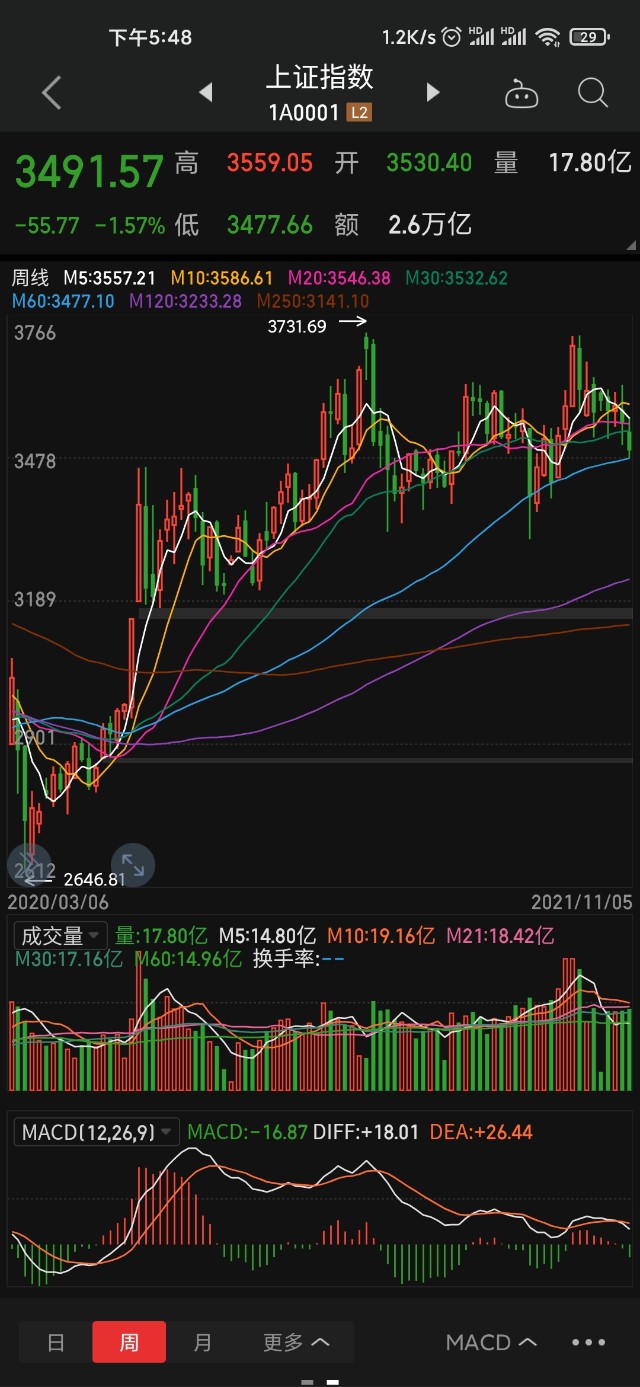The image size is (640, 1387).
Task: Tap the circular chart overlay icon at bottom-left
Action: pos(29,865)
